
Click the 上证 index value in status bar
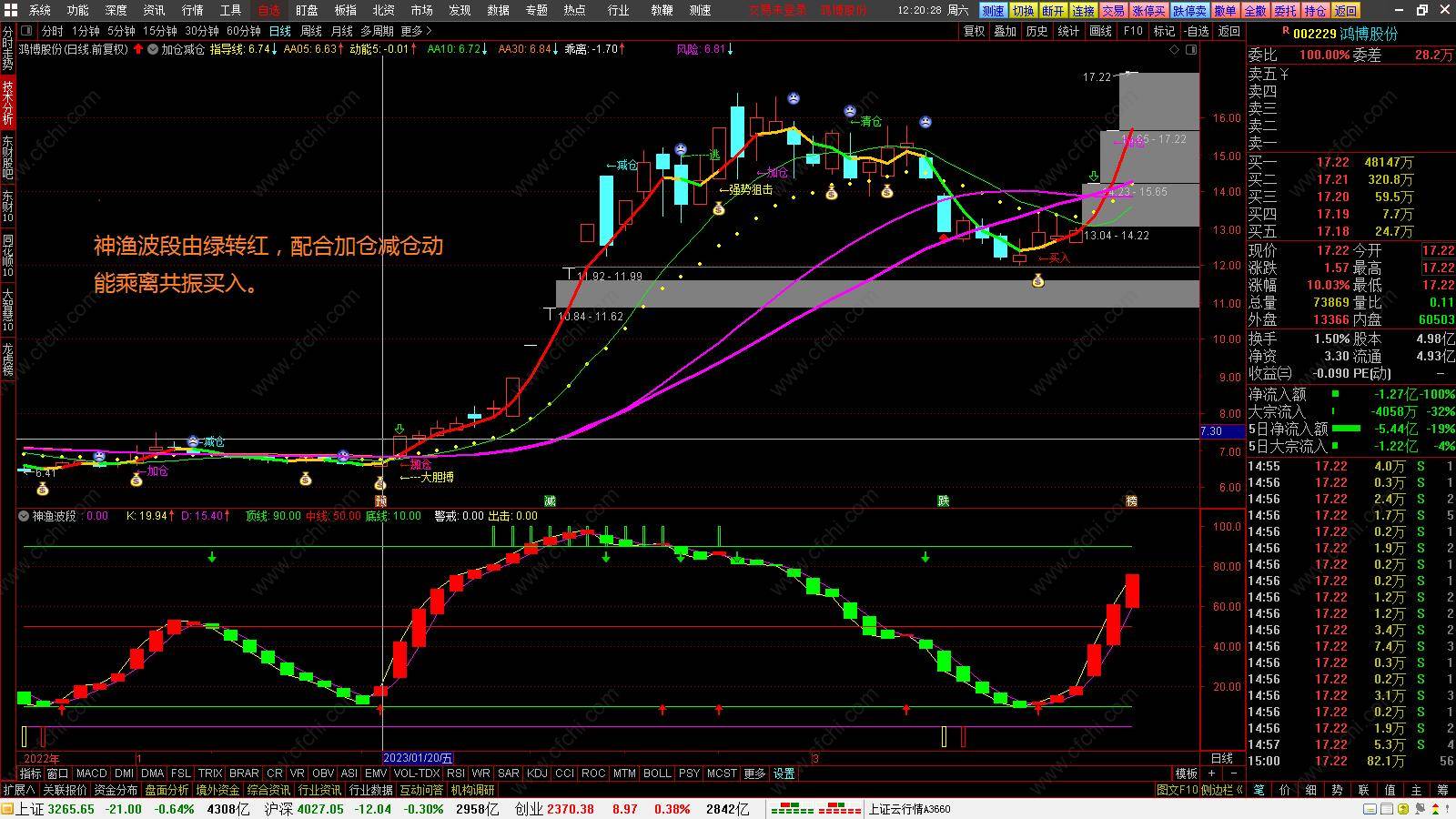click(71, 809)
